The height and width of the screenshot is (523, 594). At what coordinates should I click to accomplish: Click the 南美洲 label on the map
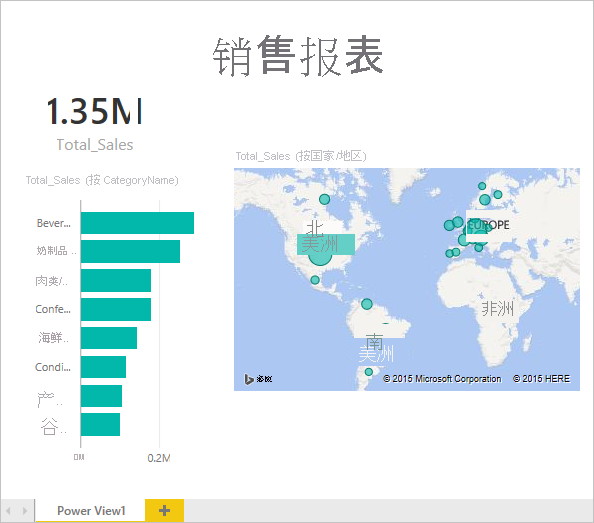click(x=376, y=348)
